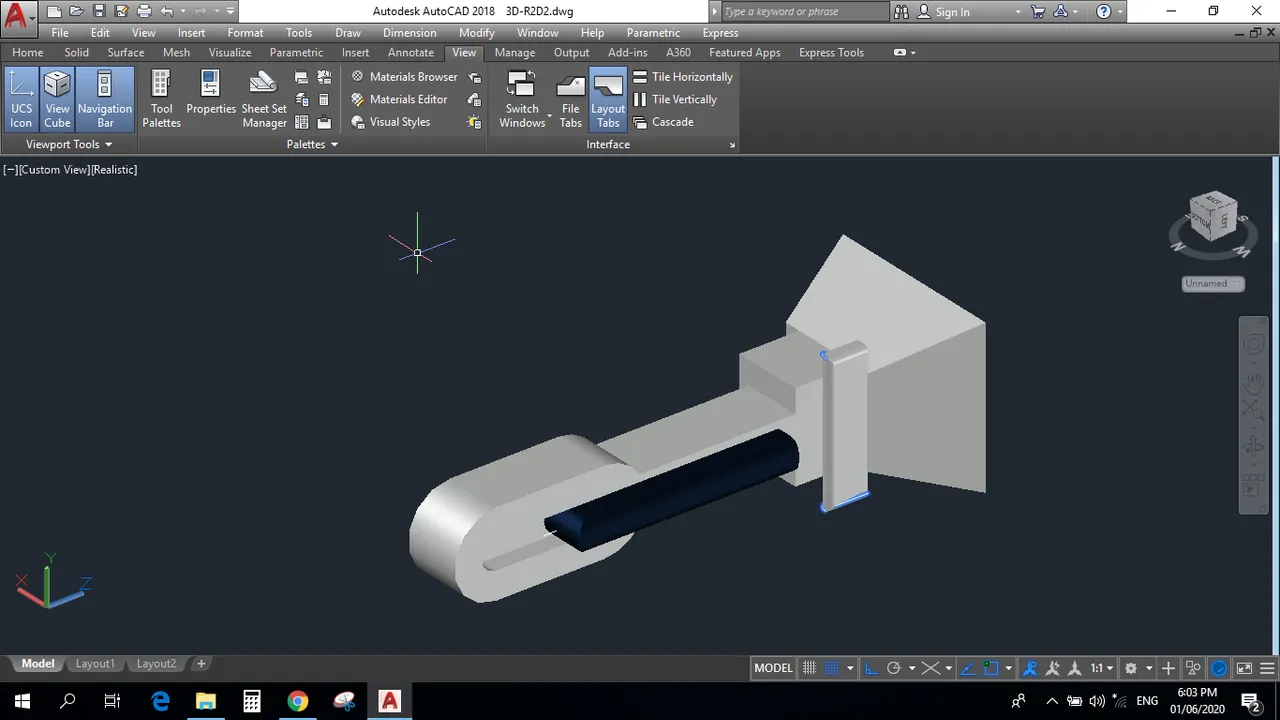The width and height of the screenshot is (1280, 720).
Task: Click the Clean Screen icon in status bar
Action: pyautogui.click(x=1245, y=668)
